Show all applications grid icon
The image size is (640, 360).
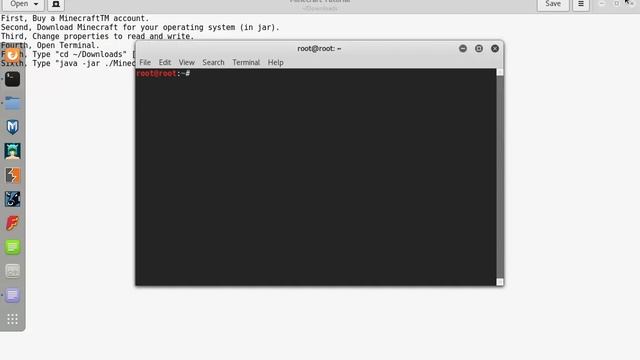[12, 319]
